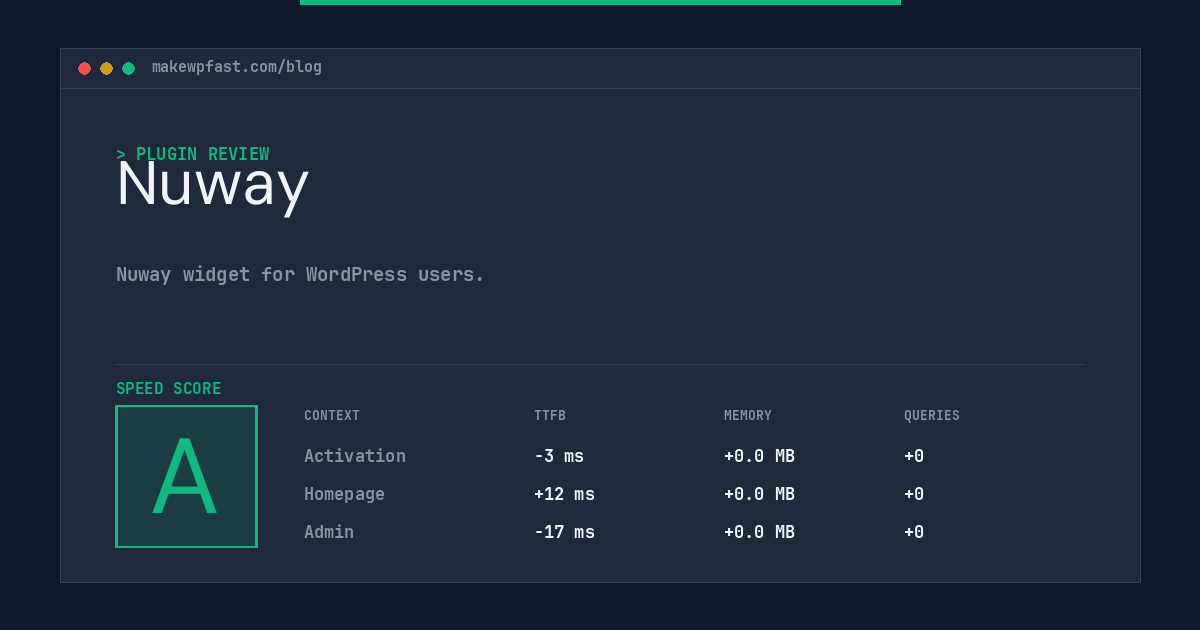Click the yellow minimize window dot

point(106,68)
